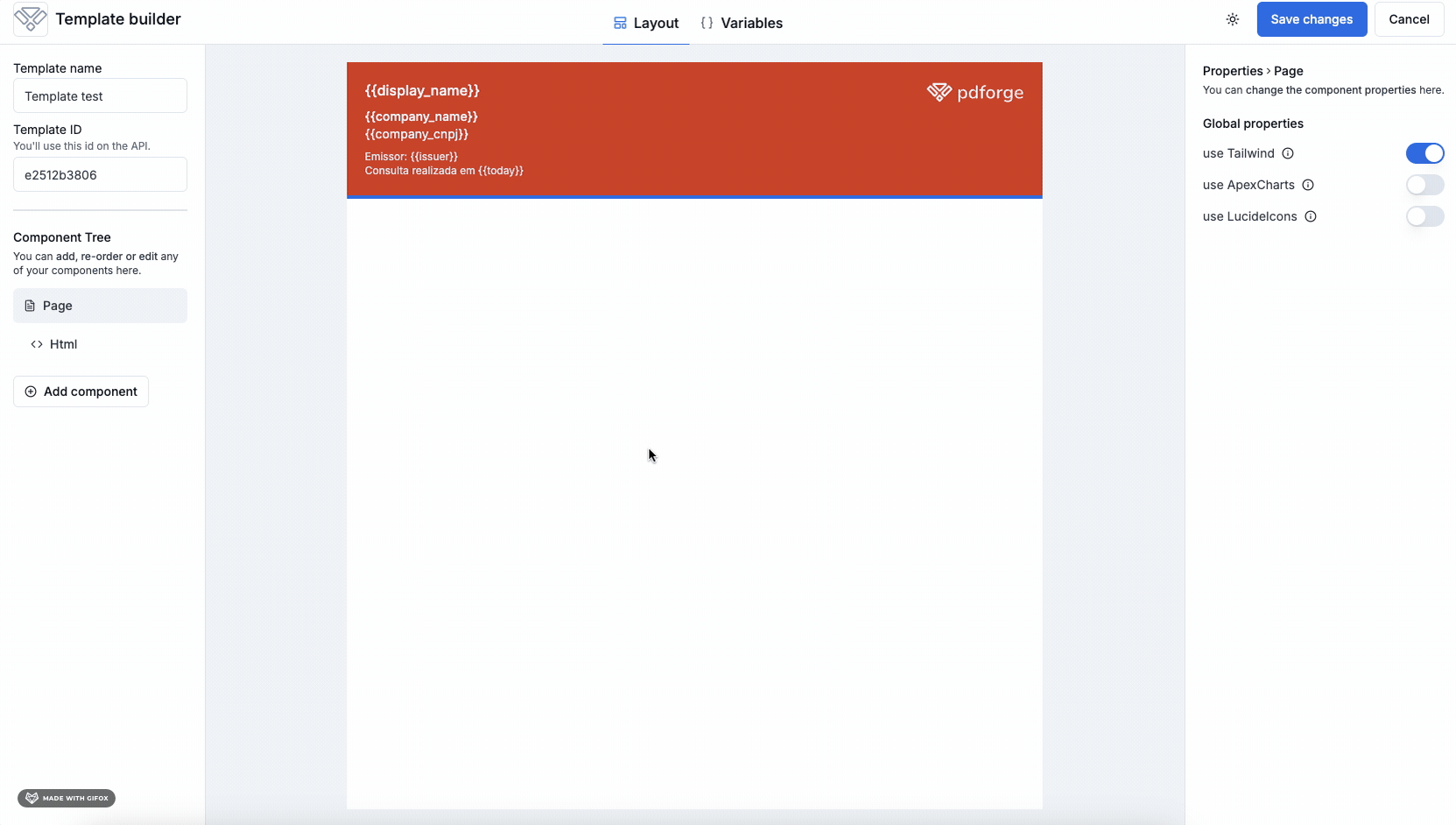Enable the use LucideIcons switch
The width and height of the screenshot is (1456, 825).
(1424, 216)
